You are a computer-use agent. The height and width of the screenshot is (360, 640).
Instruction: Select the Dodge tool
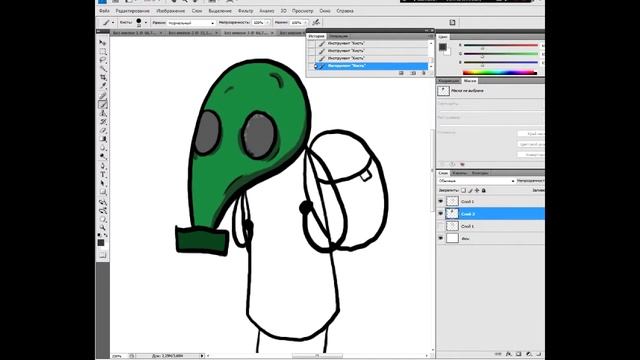102,156
